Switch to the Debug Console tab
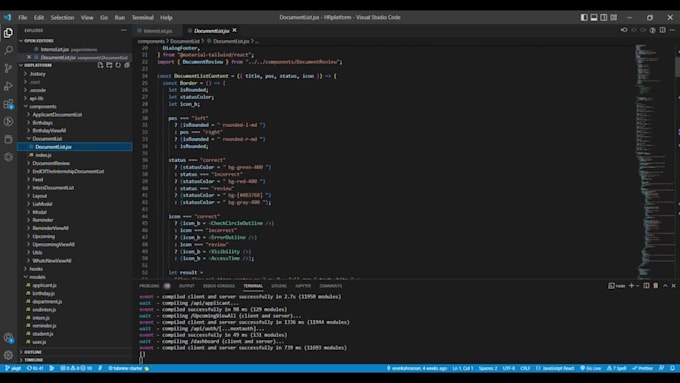The height and width of the screenshot is (383, 680). point(219,286)
